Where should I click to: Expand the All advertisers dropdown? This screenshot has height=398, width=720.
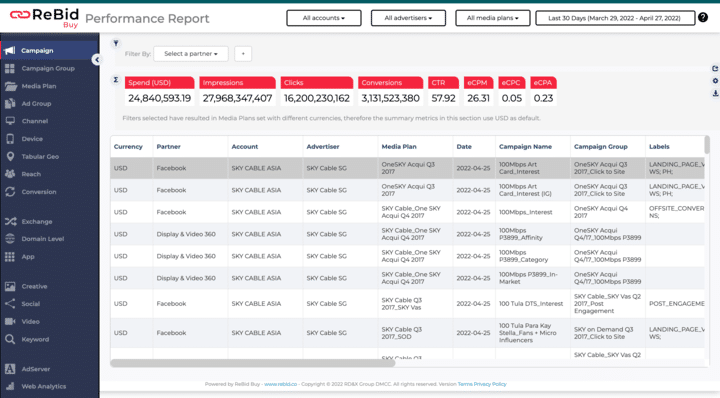[x=408, y=18]
